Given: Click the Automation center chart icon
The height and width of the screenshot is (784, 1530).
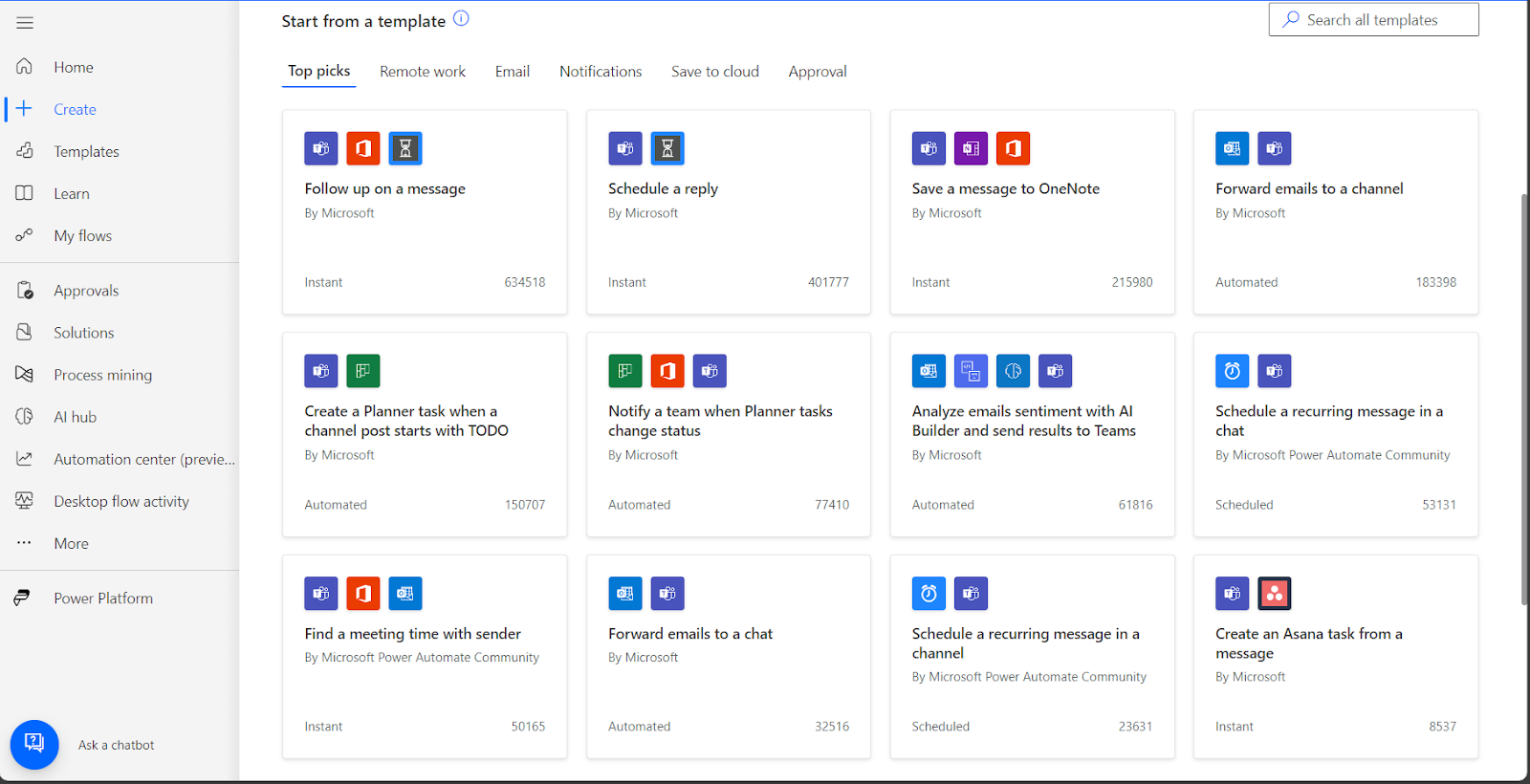Looking at the screenshot, I should click(25, 459).
